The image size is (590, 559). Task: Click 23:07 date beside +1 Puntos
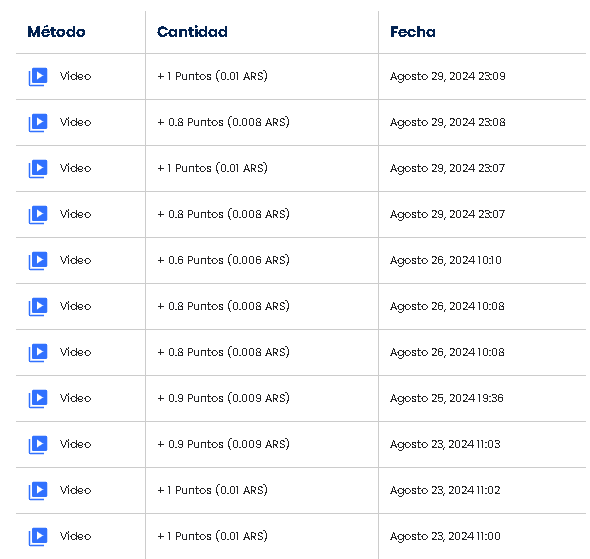[x=448, y=168]
